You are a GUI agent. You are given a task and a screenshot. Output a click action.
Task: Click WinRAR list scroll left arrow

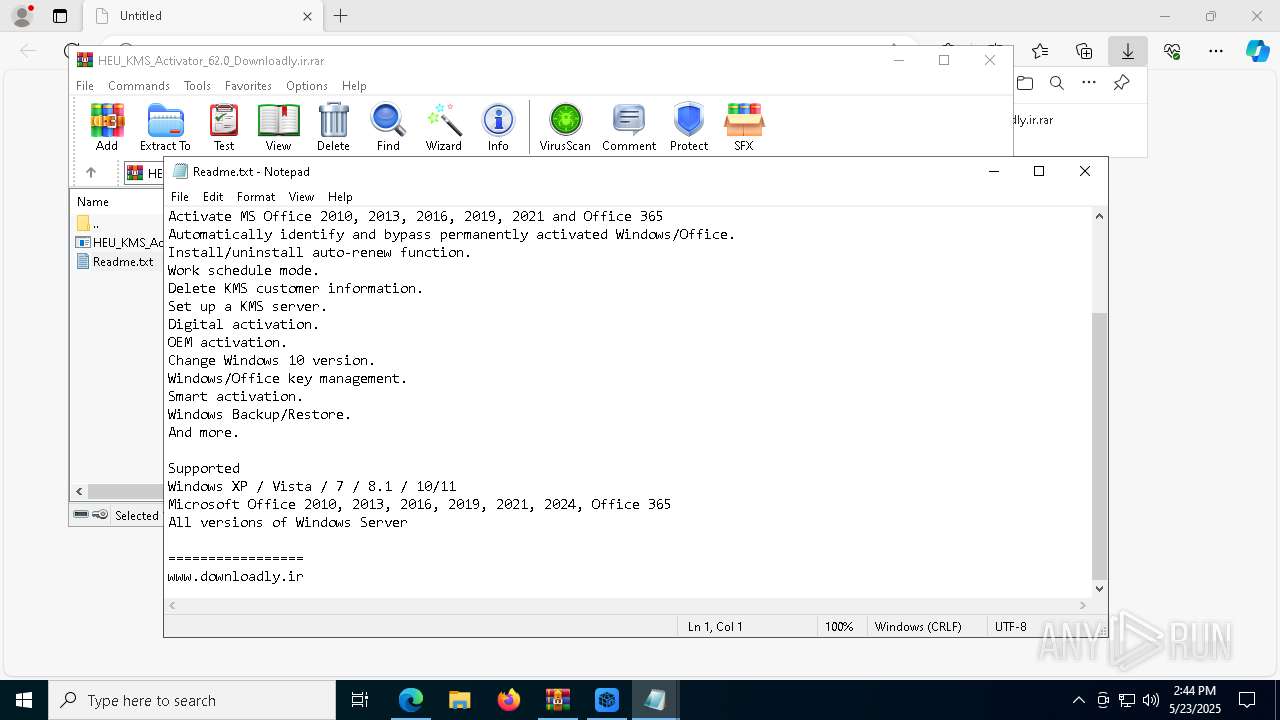coord(79,491)
